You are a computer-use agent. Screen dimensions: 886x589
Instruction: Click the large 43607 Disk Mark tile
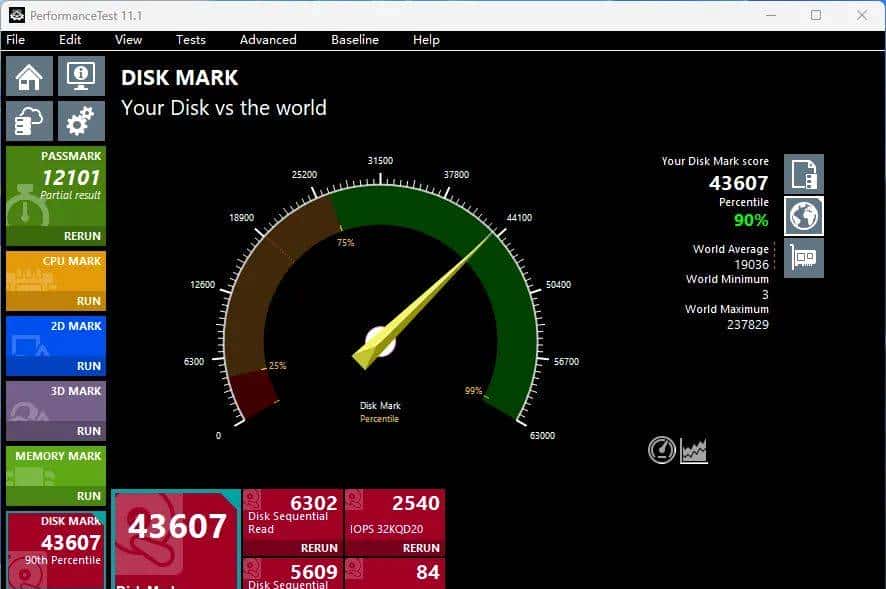[176, 539]
